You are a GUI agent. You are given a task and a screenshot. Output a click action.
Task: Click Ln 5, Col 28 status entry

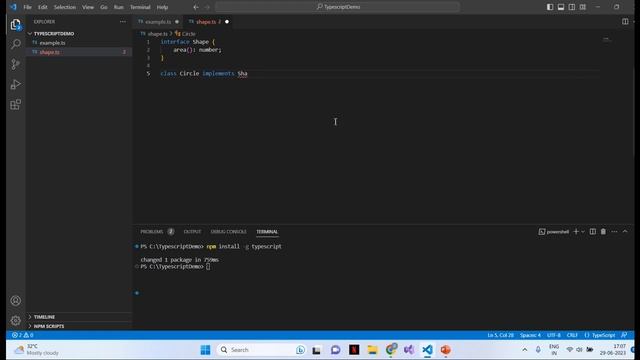[x=500, y=335]
